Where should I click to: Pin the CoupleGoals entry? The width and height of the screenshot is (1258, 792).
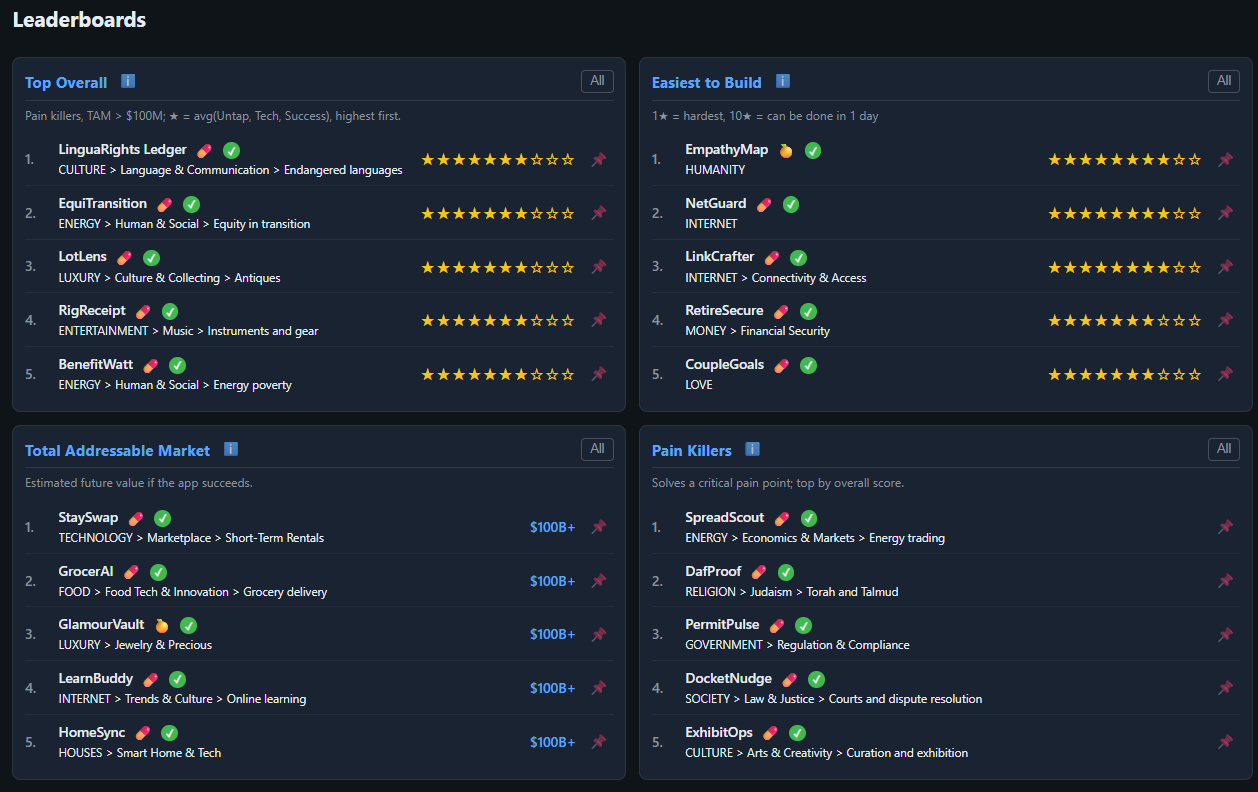coord(1224,373)
